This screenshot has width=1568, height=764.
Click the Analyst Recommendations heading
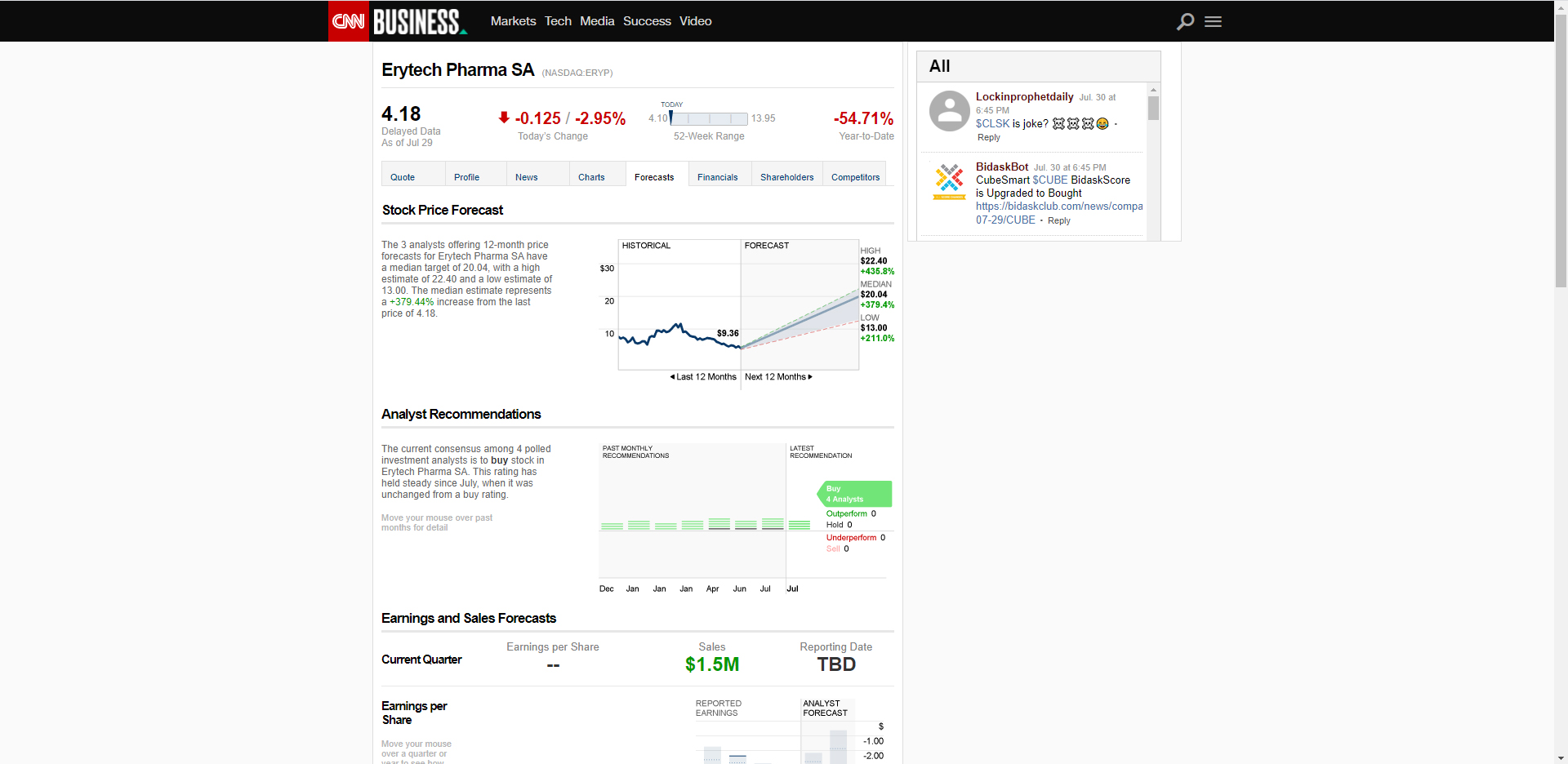(461, 415)
